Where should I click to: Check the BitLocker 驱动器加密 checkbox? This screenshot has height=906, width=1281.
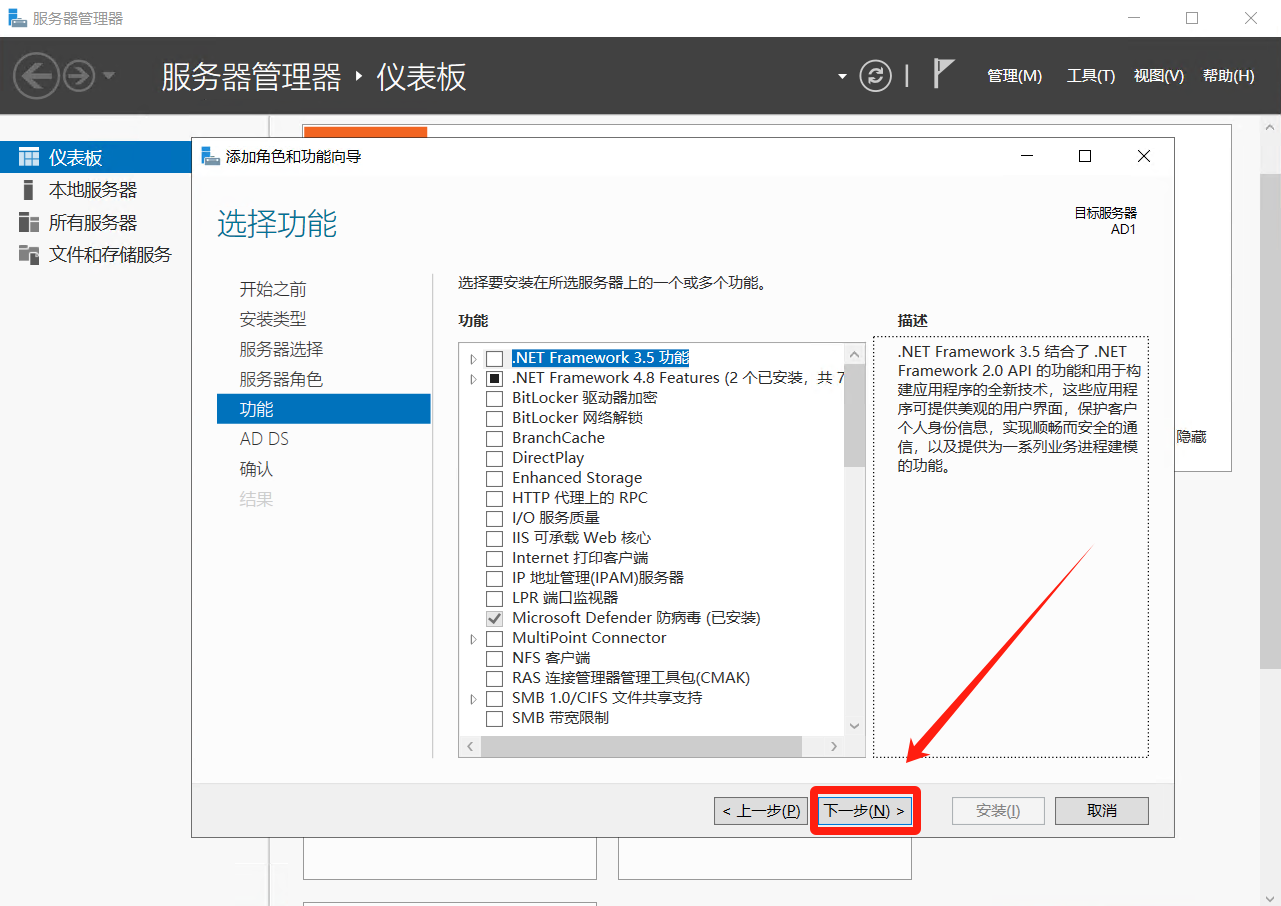tap(494, 398)
